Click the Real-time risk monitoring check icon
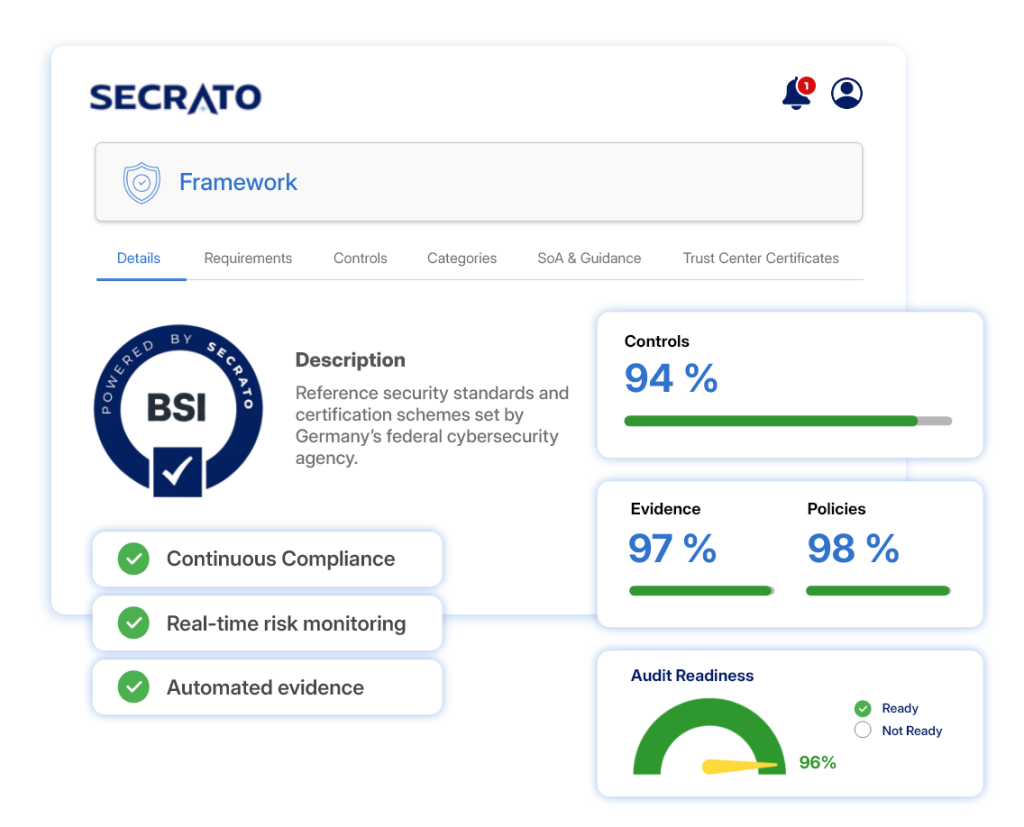Viewport: 1024px width, 827px height. point(134,623)
